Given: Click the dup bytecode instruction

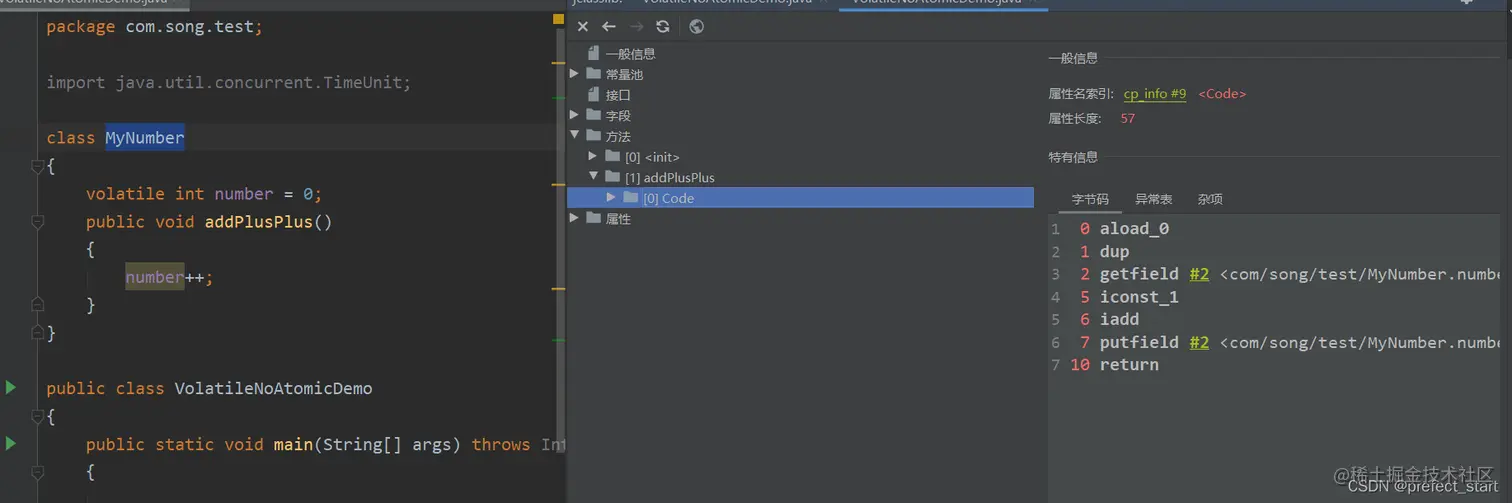Looking at the screenshot, I should [1114, 252].
